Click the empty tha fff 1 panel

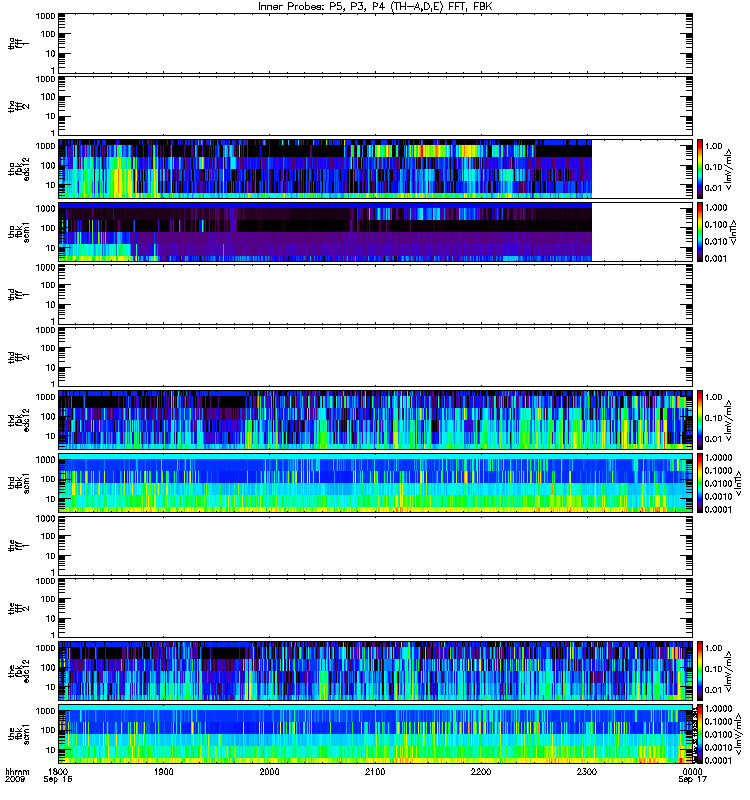(376, 43)
